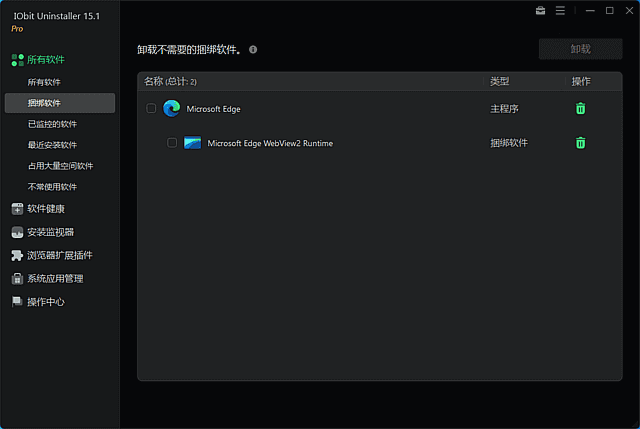Check the Microsoft Edge WebView2 Runtime box
The height and width of the screenshot is (429, 640).
click(172, 143)
